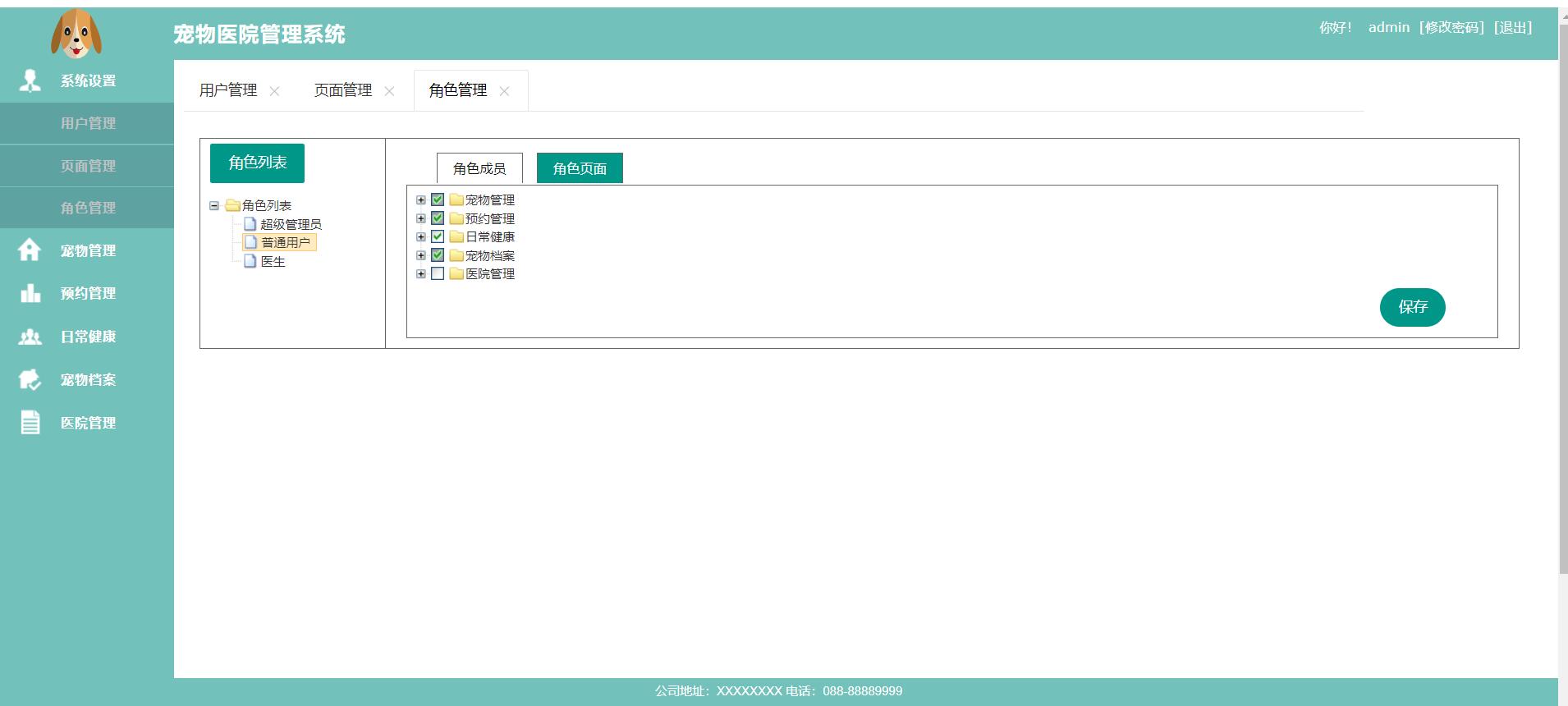Click the 日常健康 people icon

(30, 337)
